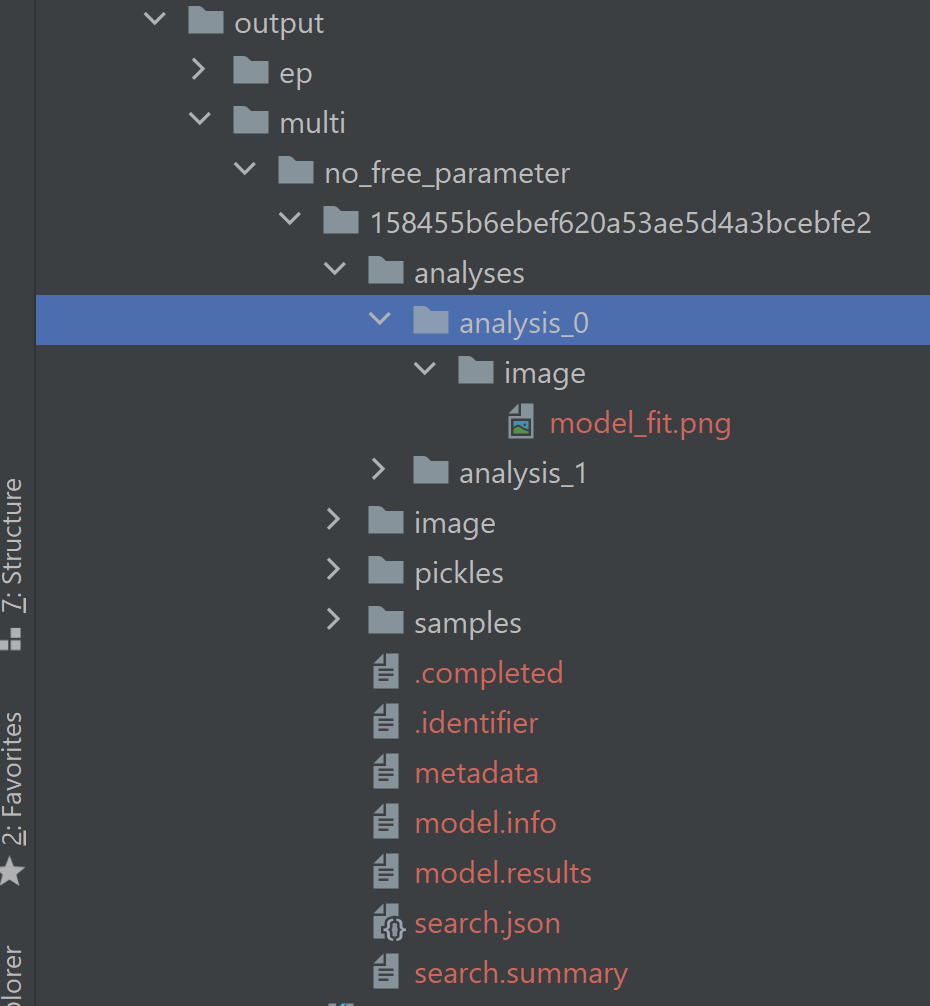Expand the ep folder chevron

pyautogui.click(x=199, y=69)
